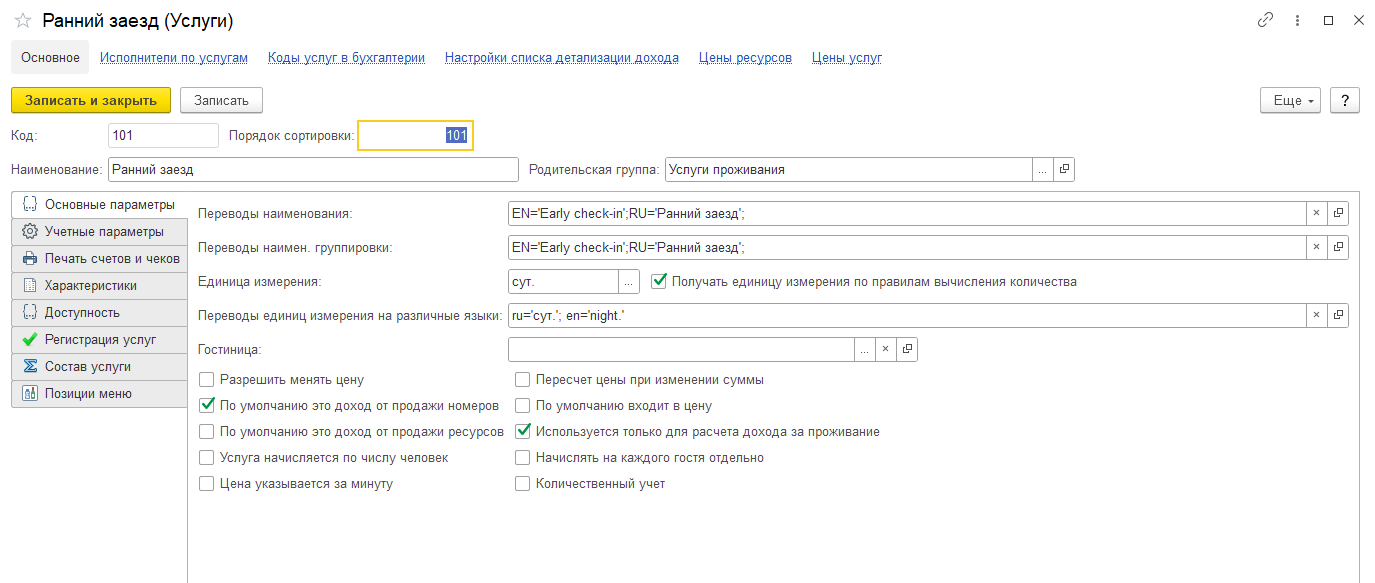Open Цены ресурсов link
The width and height of the screenshot is (1375, 583).
tap(745, 58)
